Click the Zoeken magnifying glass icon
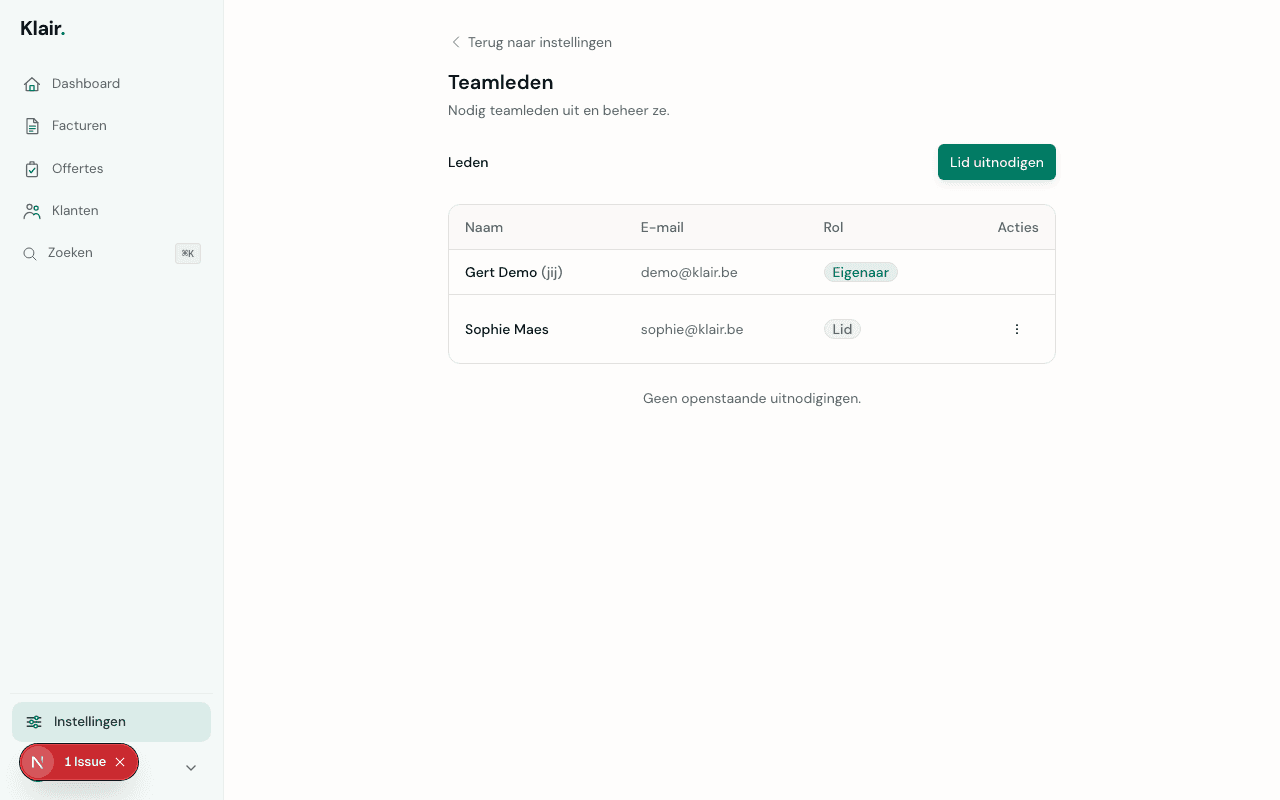 (30, 254)
